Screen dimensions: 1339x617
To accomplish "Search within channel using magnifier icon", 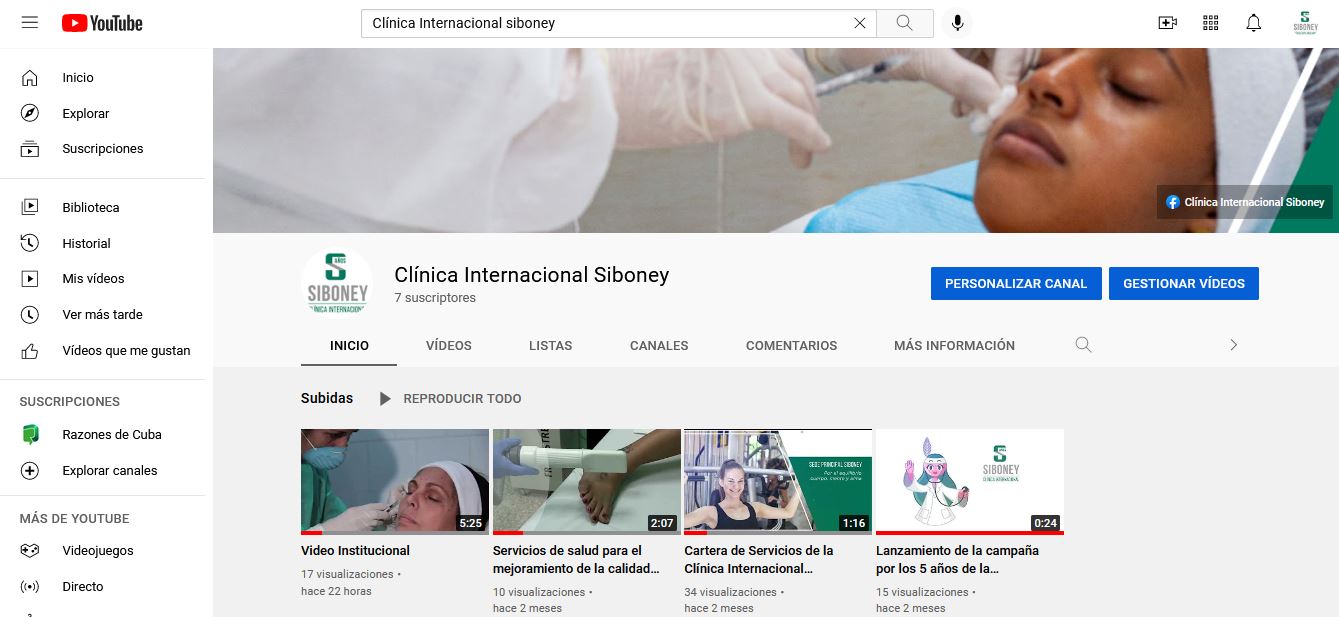I will click(x=1083, y=345).
